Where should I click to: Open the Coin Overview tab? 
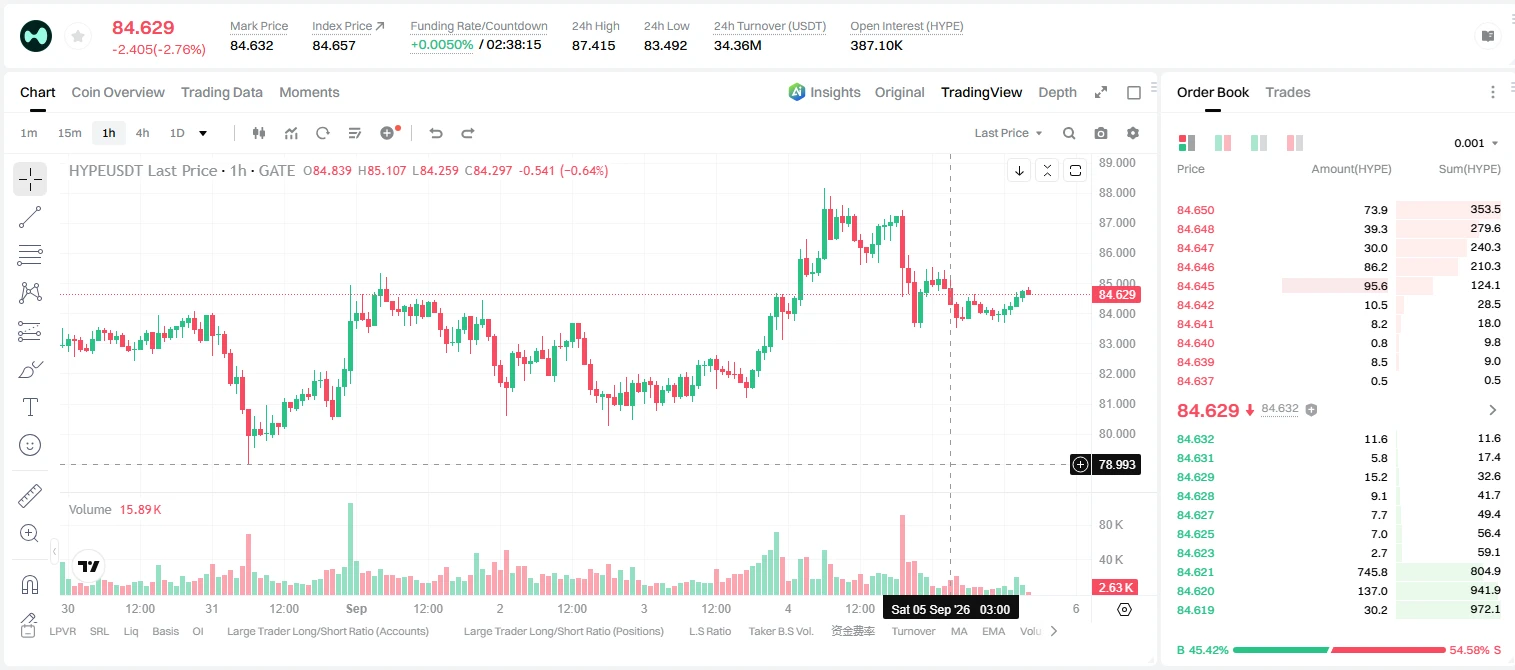(x=118, y=92)
